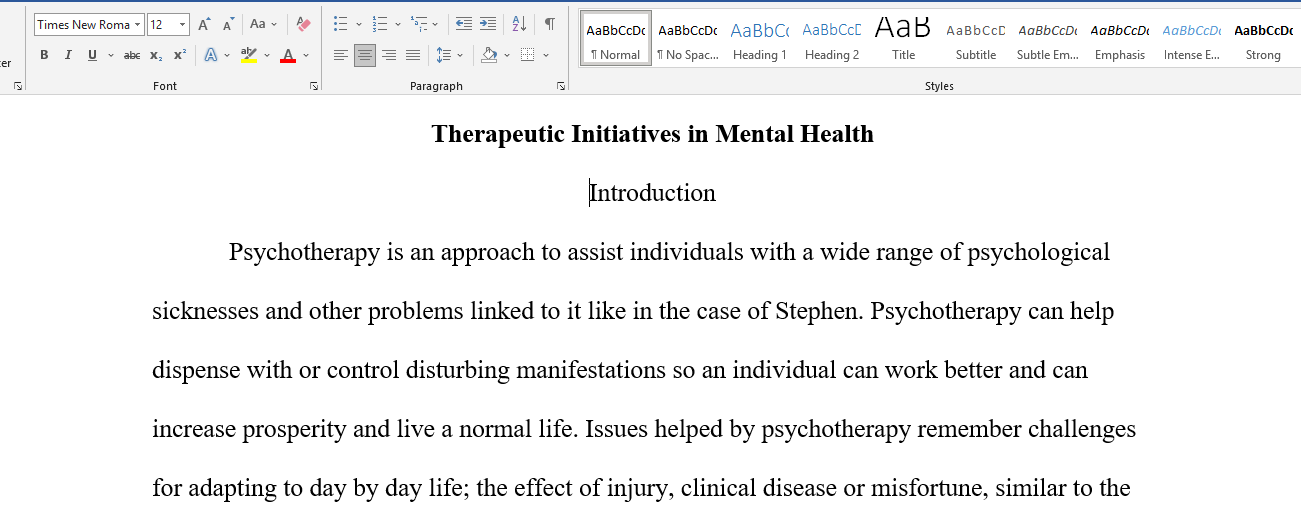Open font size 12 dropdown
This screenshot has width=1301, height=526.
click(x=183, y=24)
